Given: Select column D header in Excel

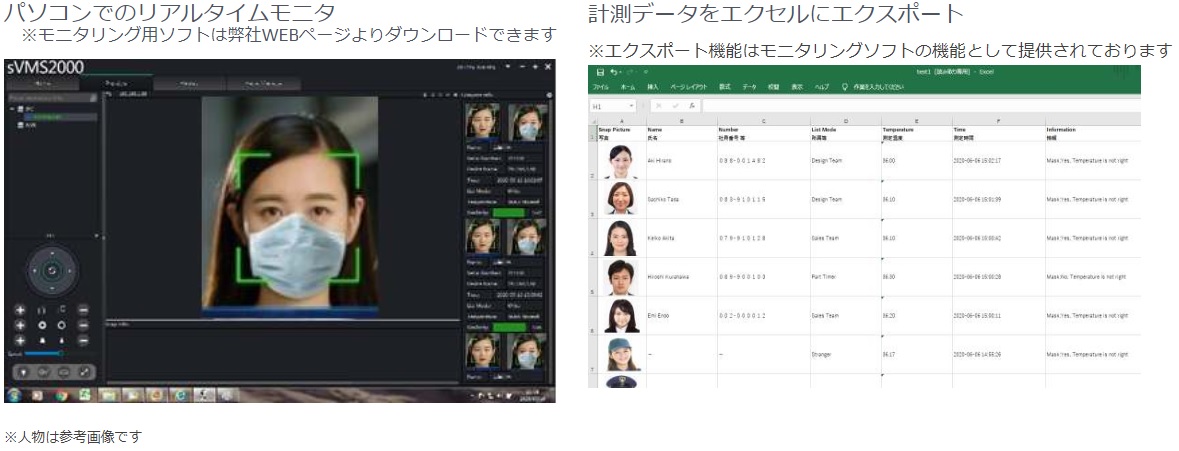Looking at the screenshot, I should (x=845, y=121).
